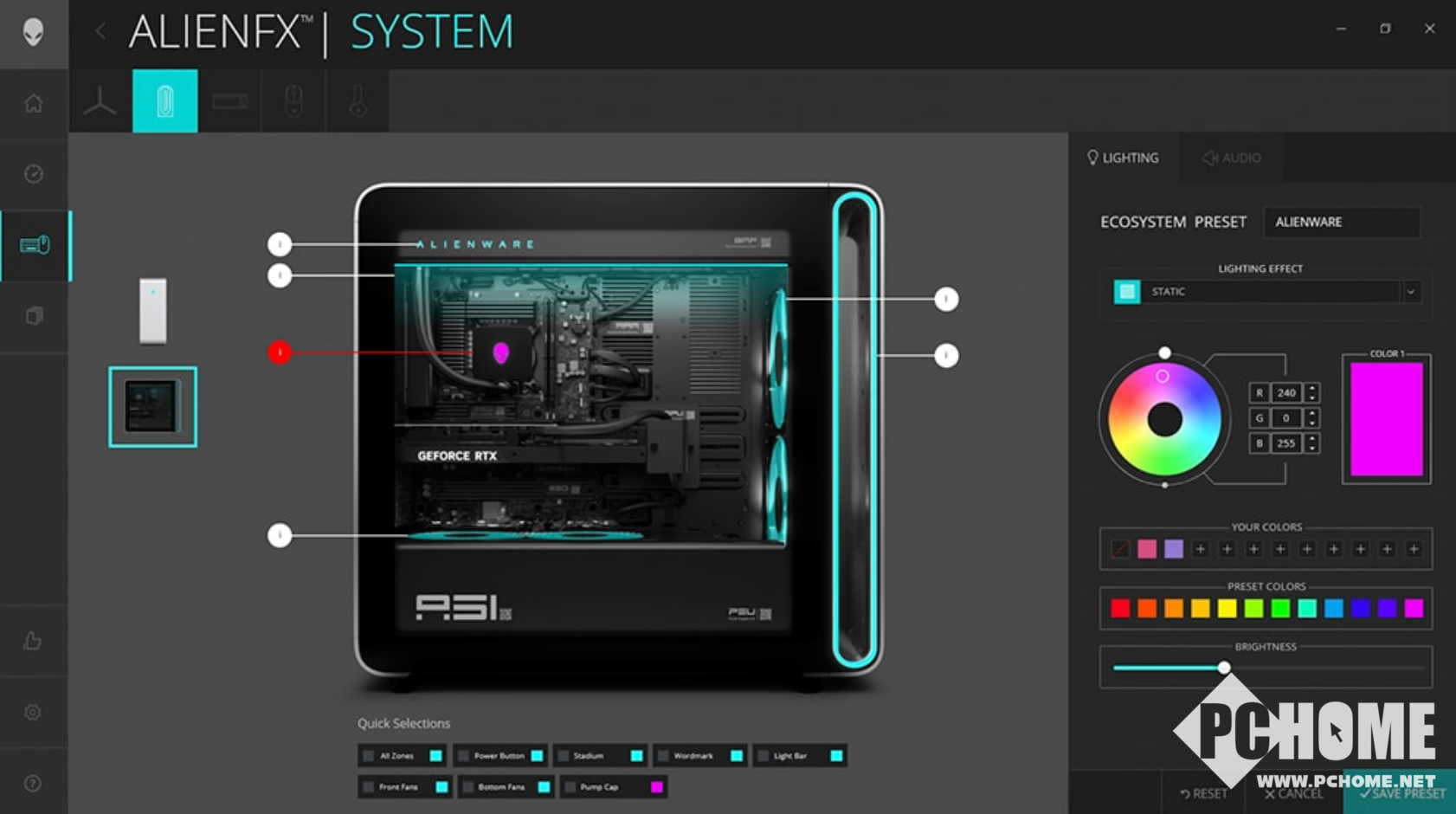Expand the Lighting Effect dropdown
Image resolution: width=1456 pixels, height=814 pixels.
coord(1410,292)
